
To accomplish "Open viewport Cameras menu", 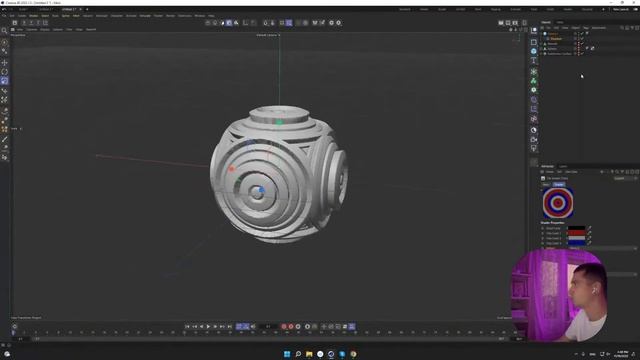I will point(32,29).
